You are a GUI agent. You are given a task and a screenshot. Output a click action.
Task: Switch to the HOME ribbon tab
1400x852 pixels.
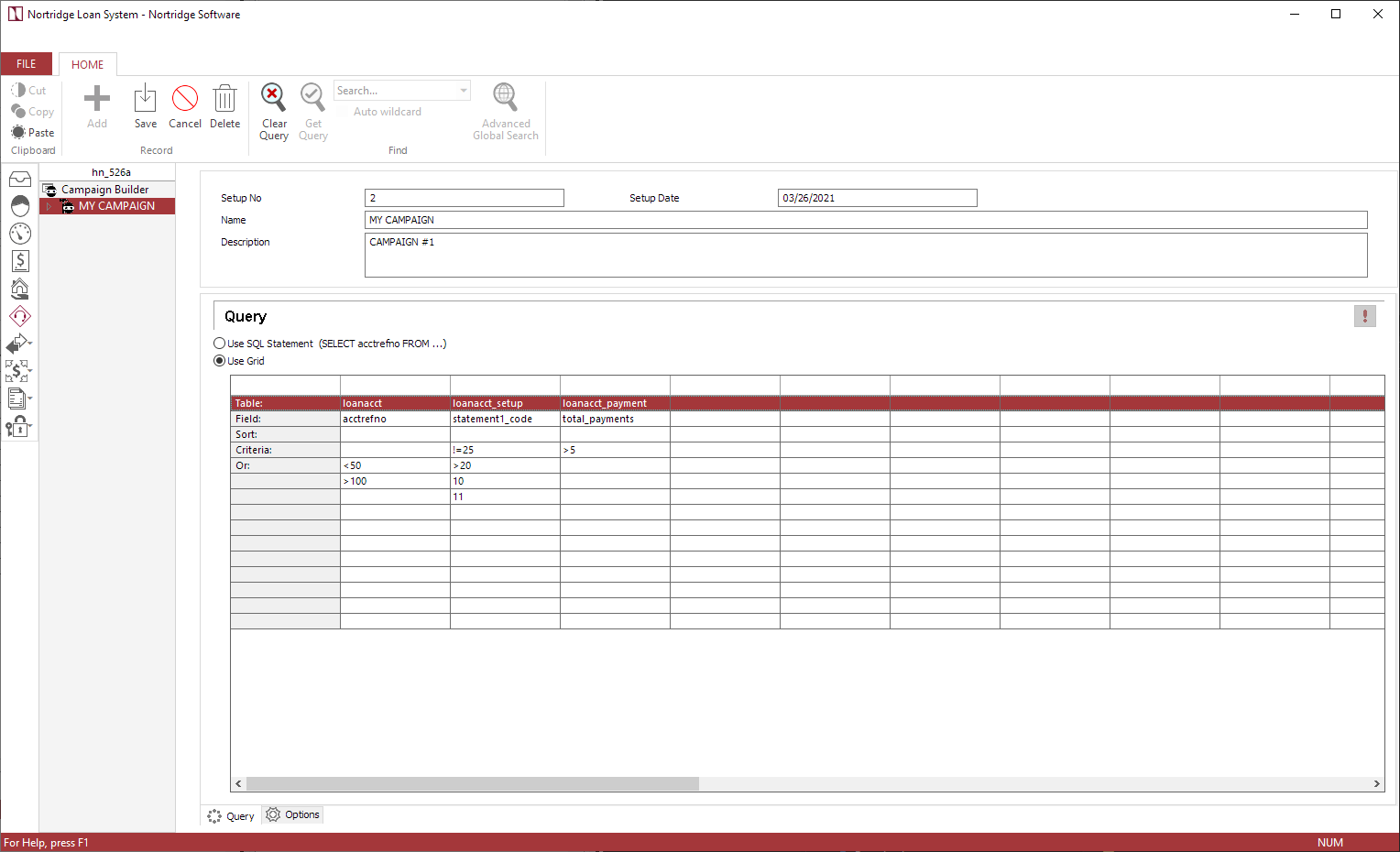tap(88, 65)
